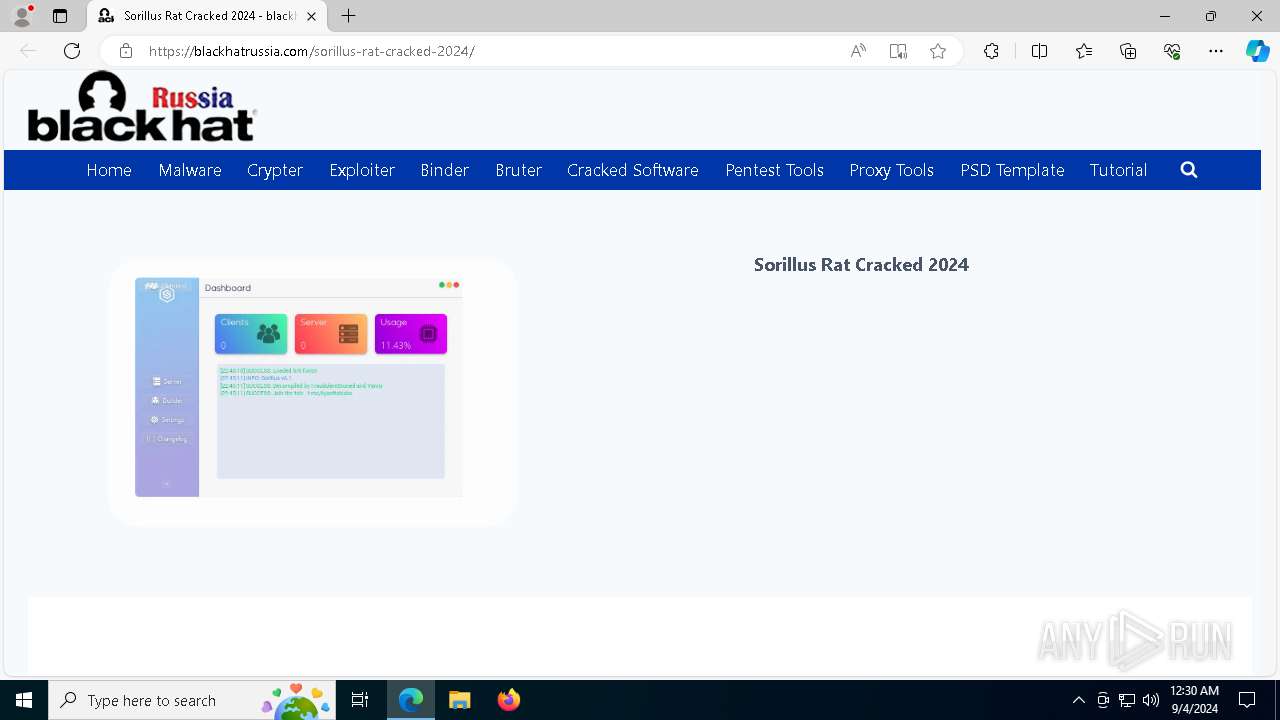Activate the Read aloud icon
Viewport: 1280px width, 720px height.
point(858,51)
